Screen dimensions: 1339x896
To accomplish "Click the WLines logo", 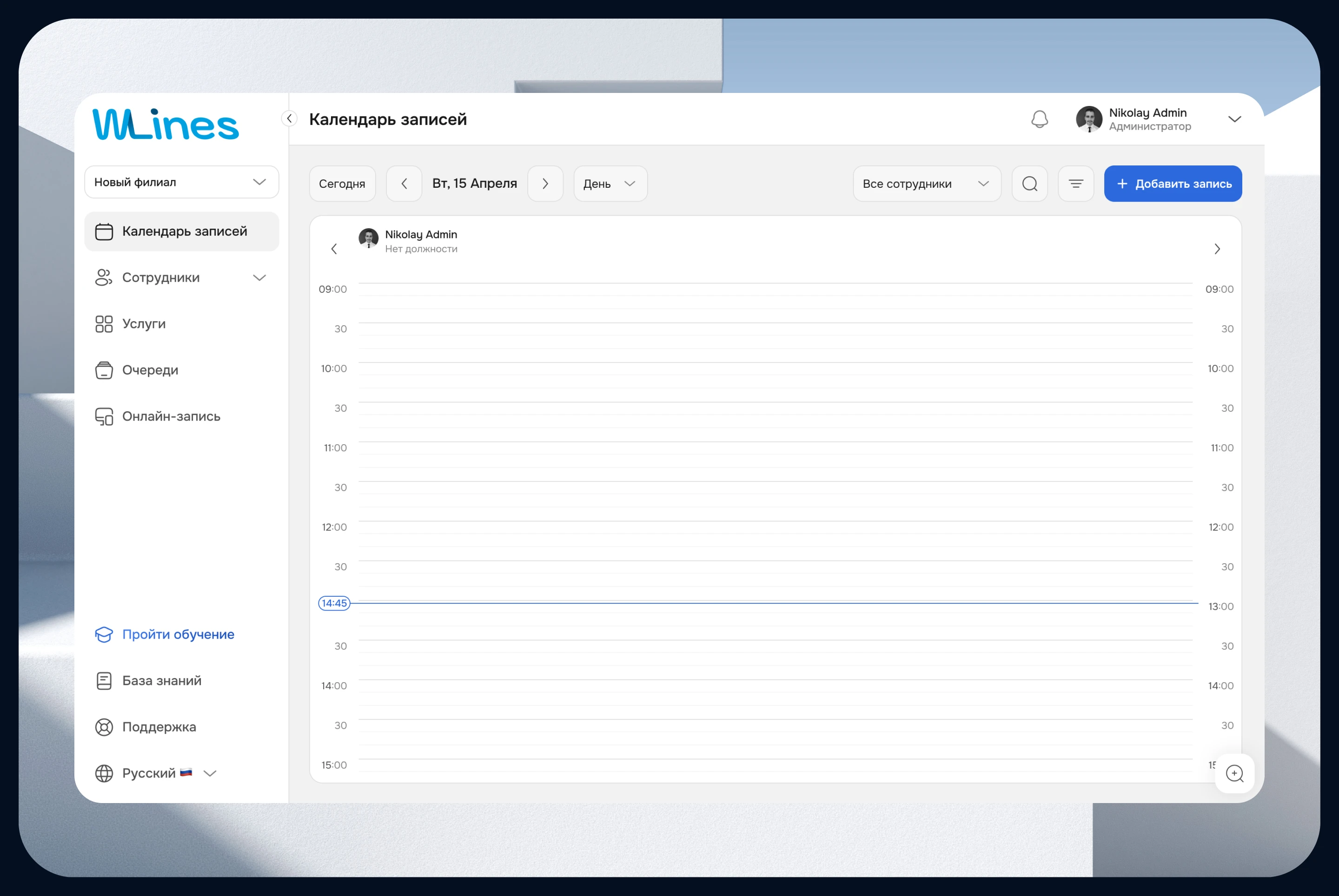I will (166, 125).
